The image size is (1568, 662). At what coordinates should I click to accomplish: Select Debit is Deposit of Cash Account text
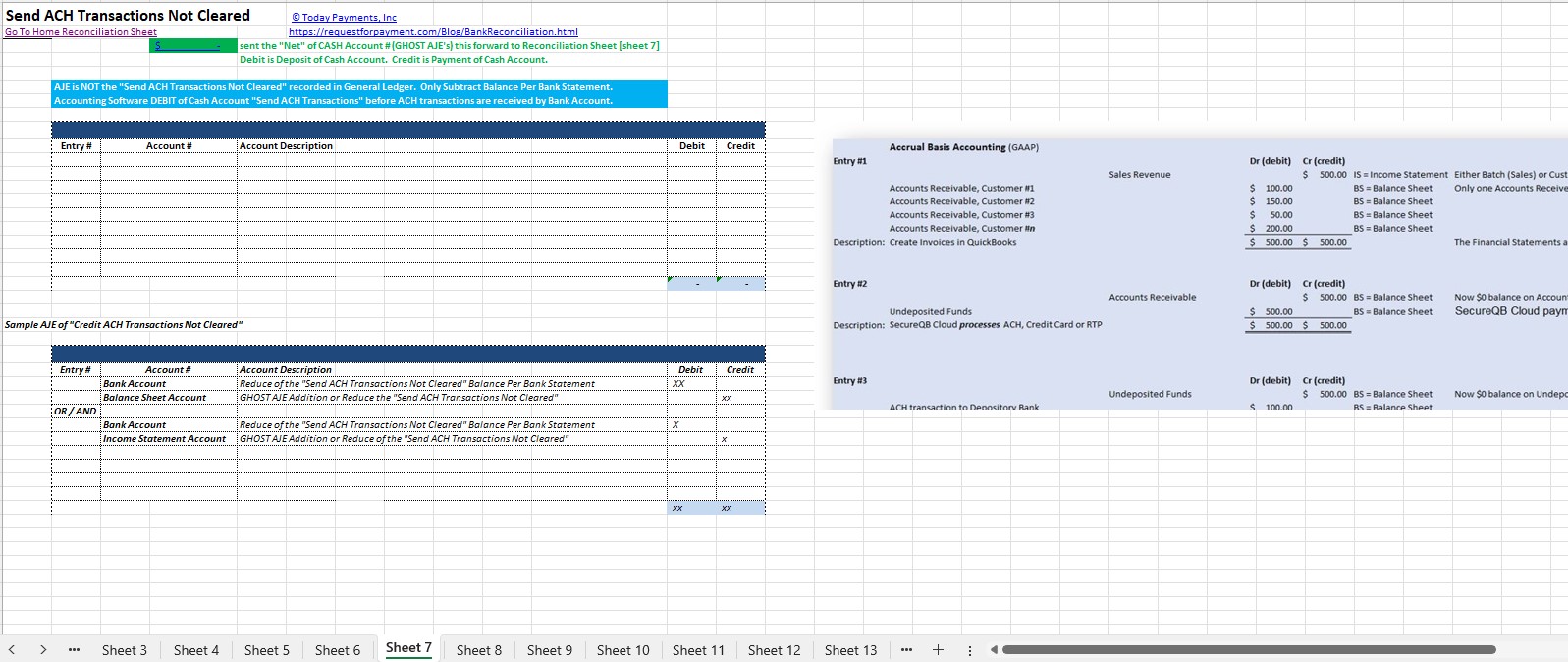pyautogui.click(x=394, y=60)
